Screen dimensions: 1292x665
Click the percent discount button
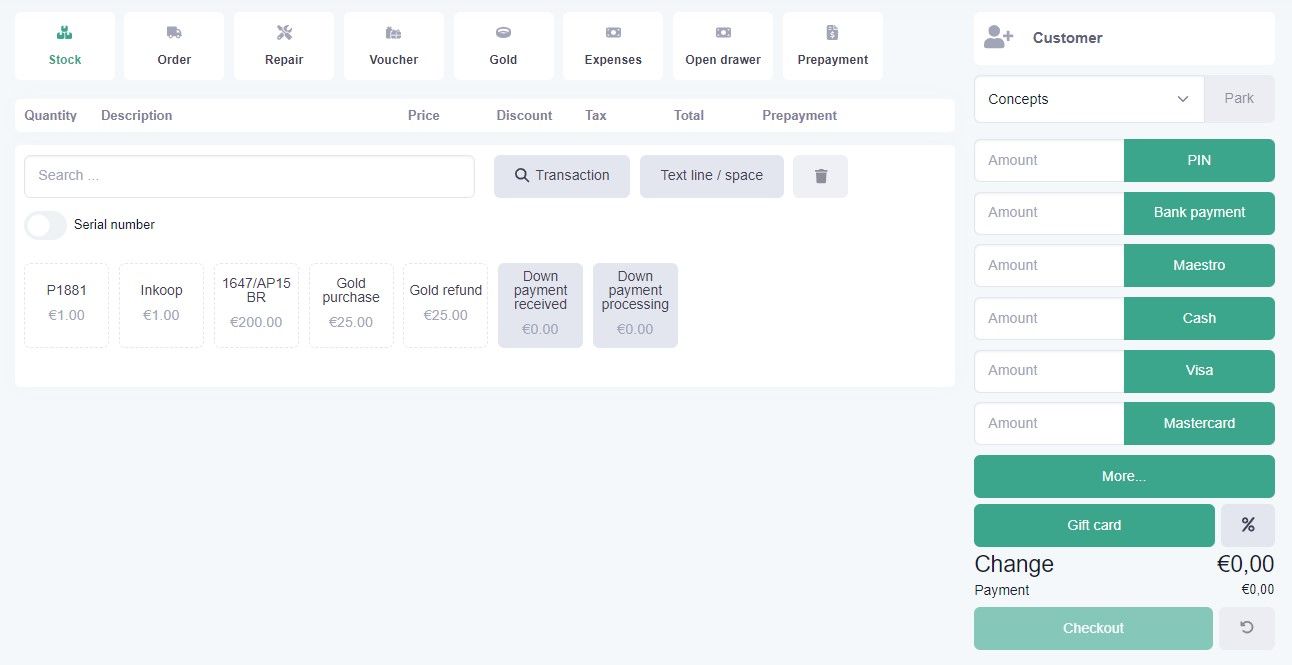coord(1247,525)
